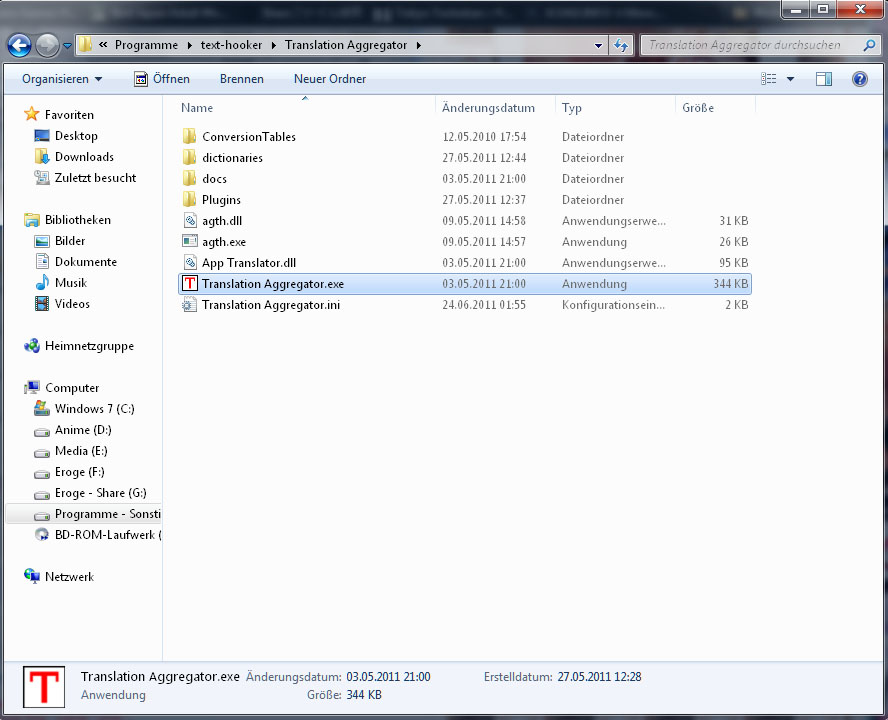
Task: Click the size 95 KB cell
Action: point(733,262)
